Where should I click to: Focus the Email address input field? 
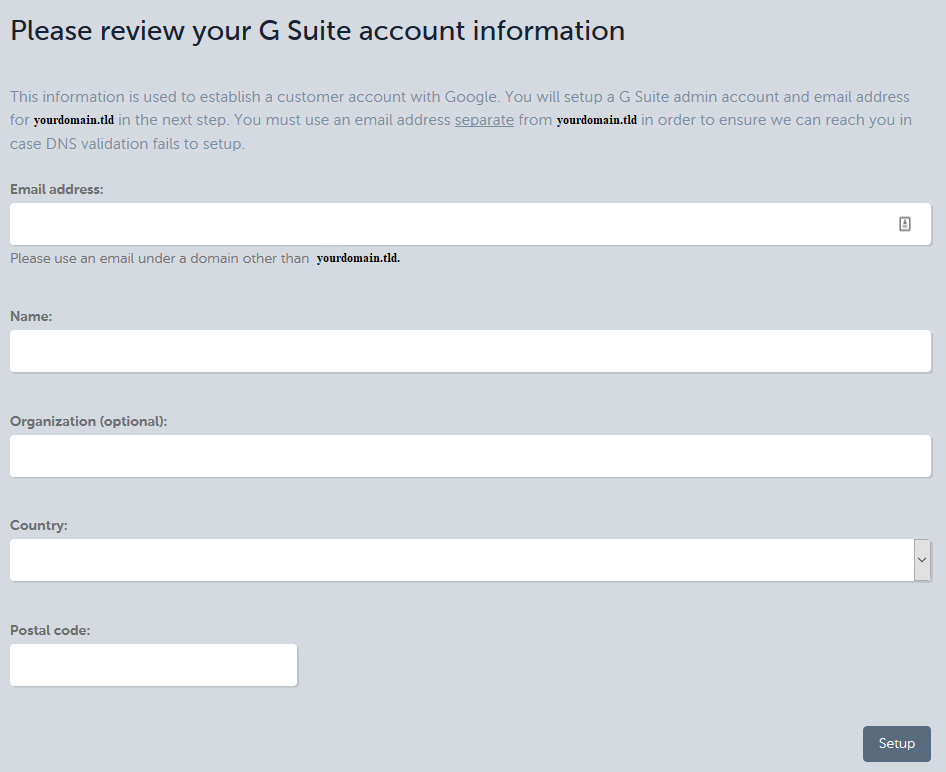coord(470,224)
